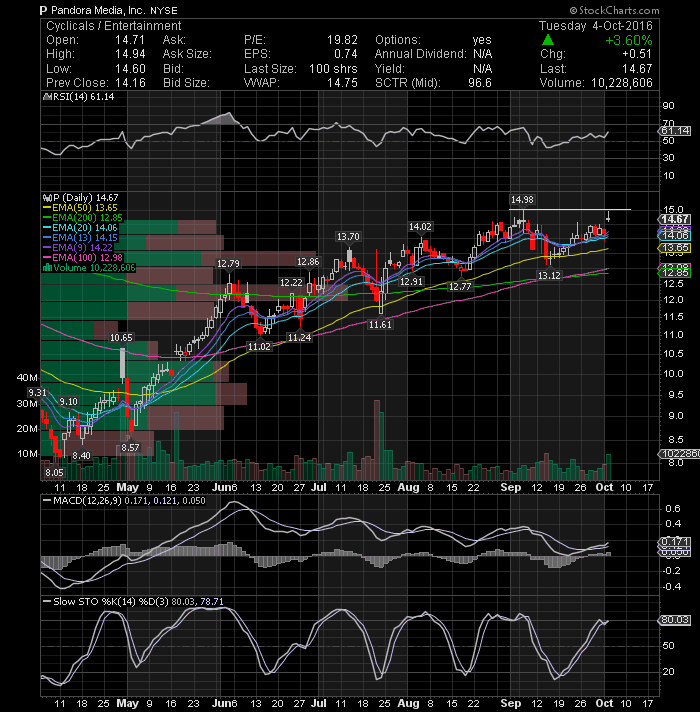This screenshot has height=712, width=700.
Task: Click the NYSE exchange label
Action: click(x=164, y=10)
